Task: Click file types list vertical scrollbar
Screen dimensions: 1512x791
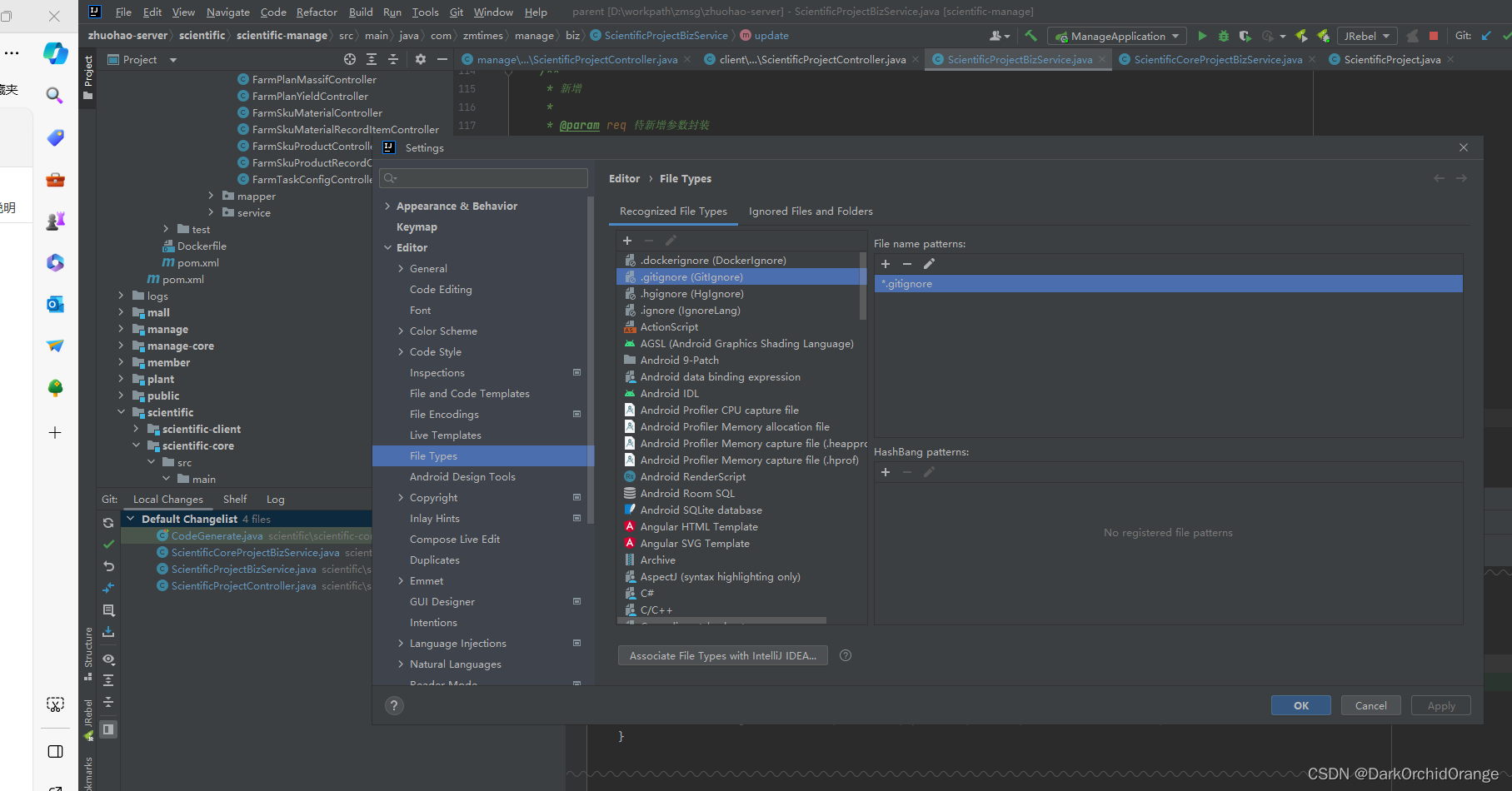Action: pos(863,286)
